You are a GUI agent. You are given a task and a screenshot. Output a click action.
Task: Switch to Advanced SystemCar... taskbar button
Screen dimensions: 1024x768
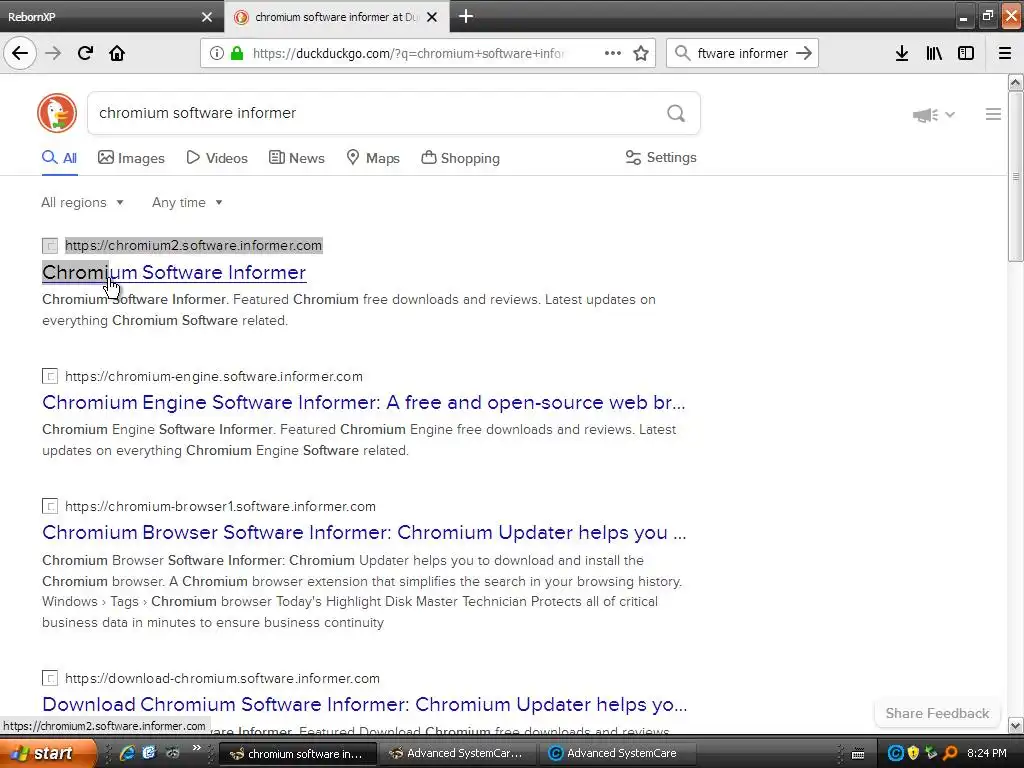[457, 754]
